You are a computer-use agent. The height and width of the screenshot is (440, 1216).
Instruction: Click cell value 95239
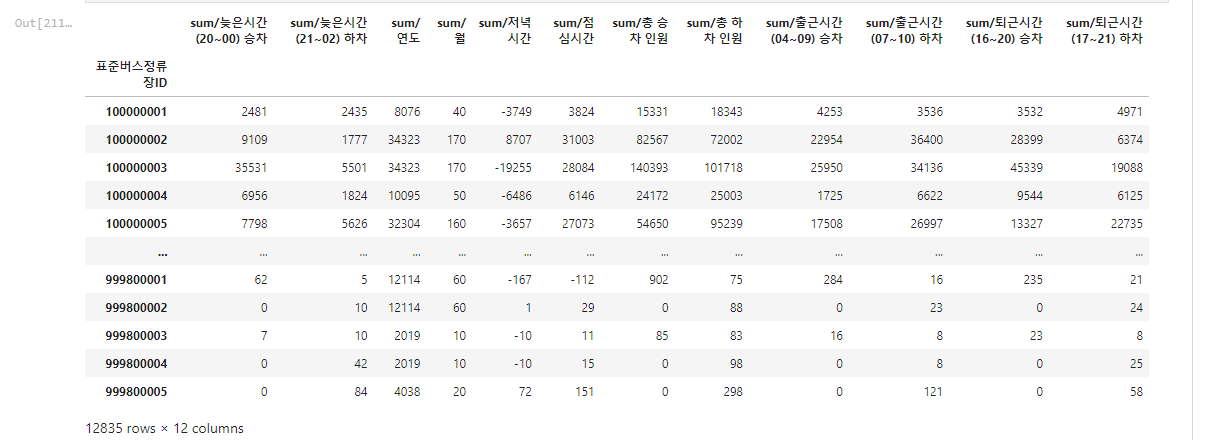[729, 223]
